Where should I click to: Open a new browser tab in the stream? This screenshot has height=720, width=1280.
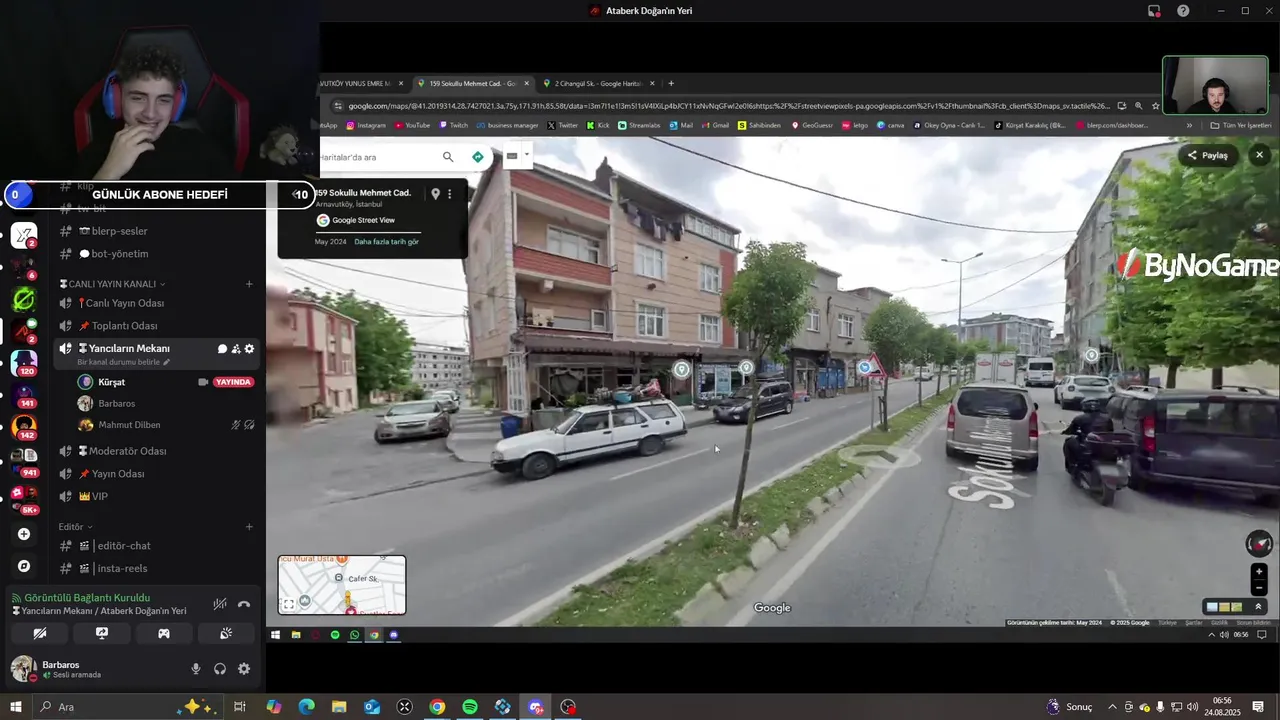tap(671, 83)
